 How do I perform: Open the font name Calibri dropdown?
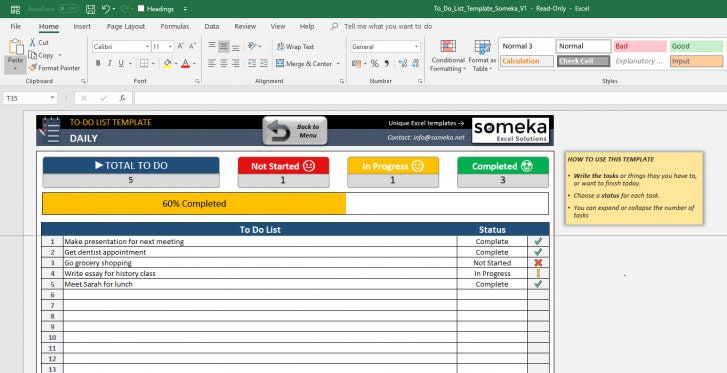[147, 47]
